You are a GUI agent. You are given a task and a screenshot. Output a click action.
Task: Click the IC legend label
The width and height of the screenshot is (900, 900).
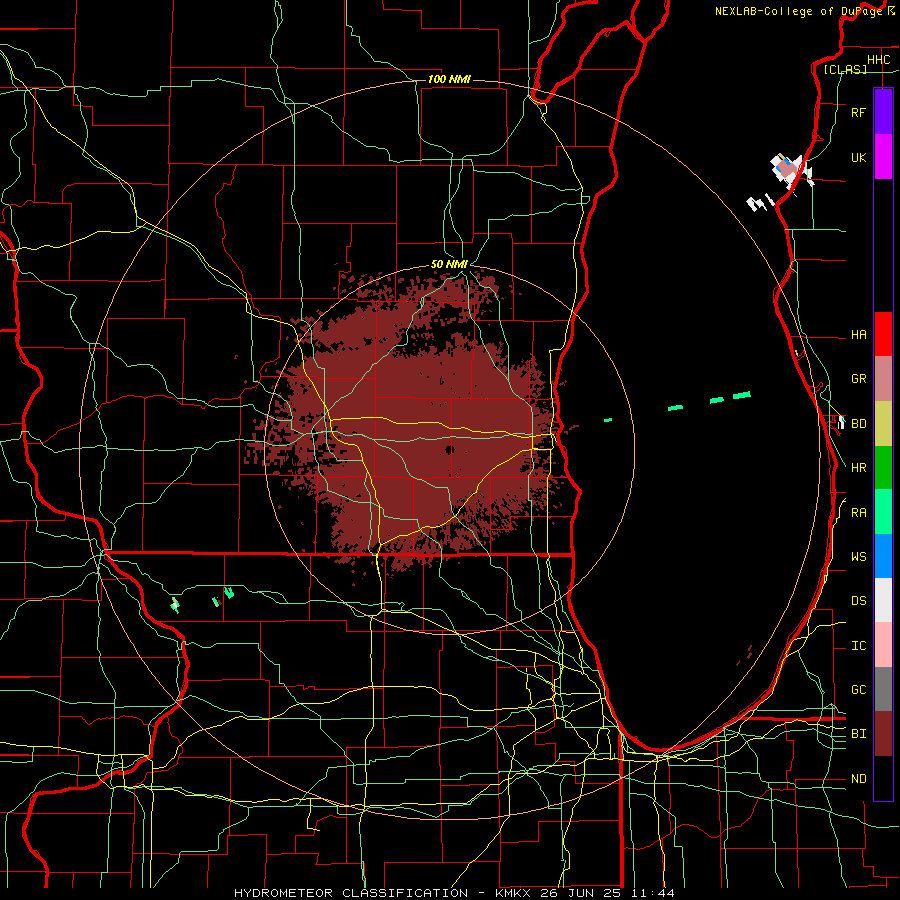(858, 646)
